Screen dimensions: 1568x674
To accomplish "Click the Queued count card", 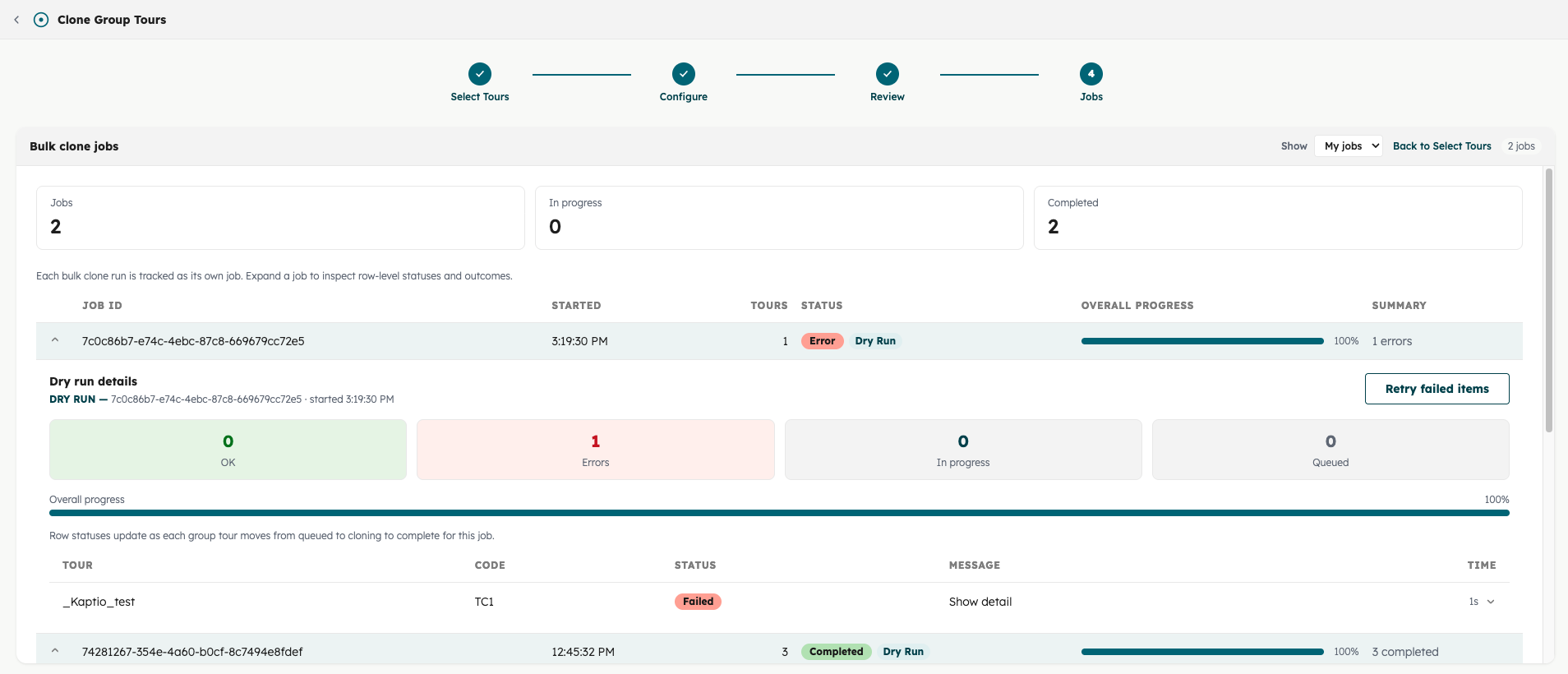I will point(1330,450).
